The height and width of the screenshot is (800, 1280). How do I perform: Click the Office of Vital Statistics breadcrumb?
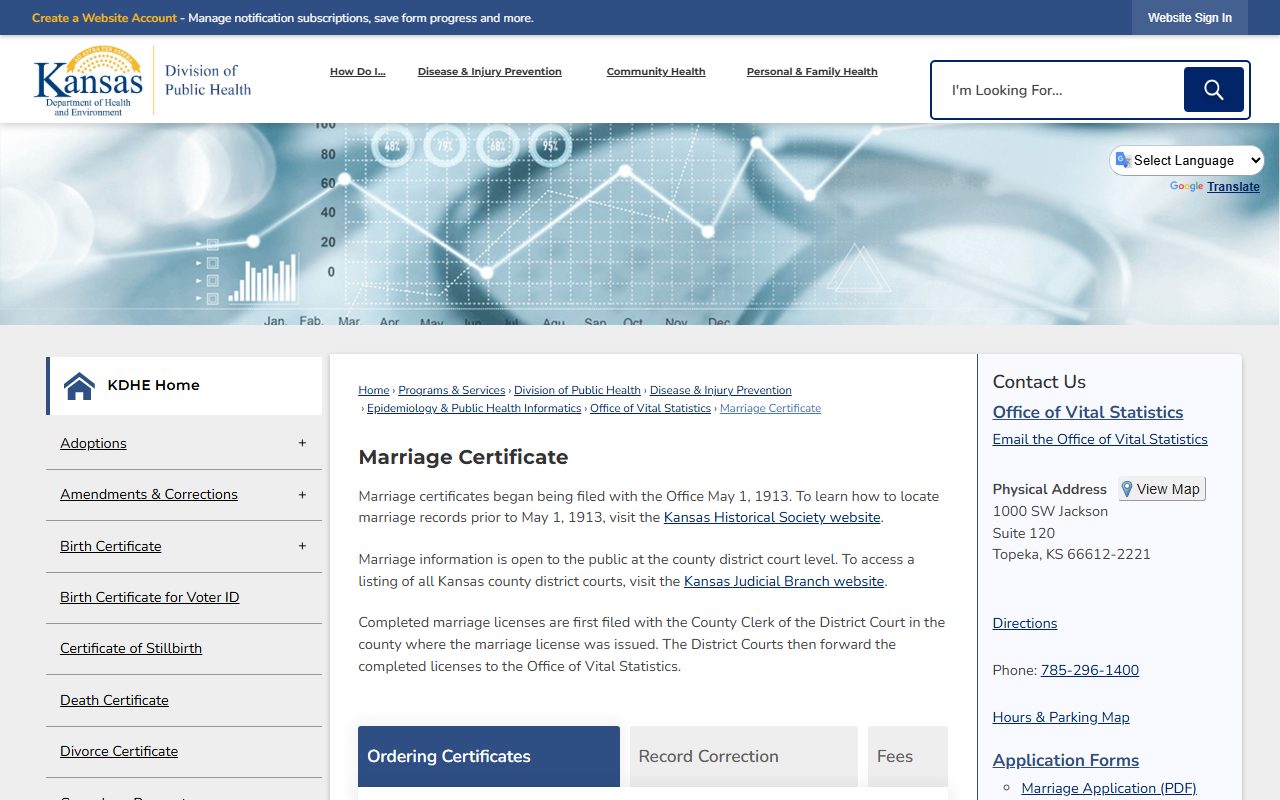coord(650,409)
